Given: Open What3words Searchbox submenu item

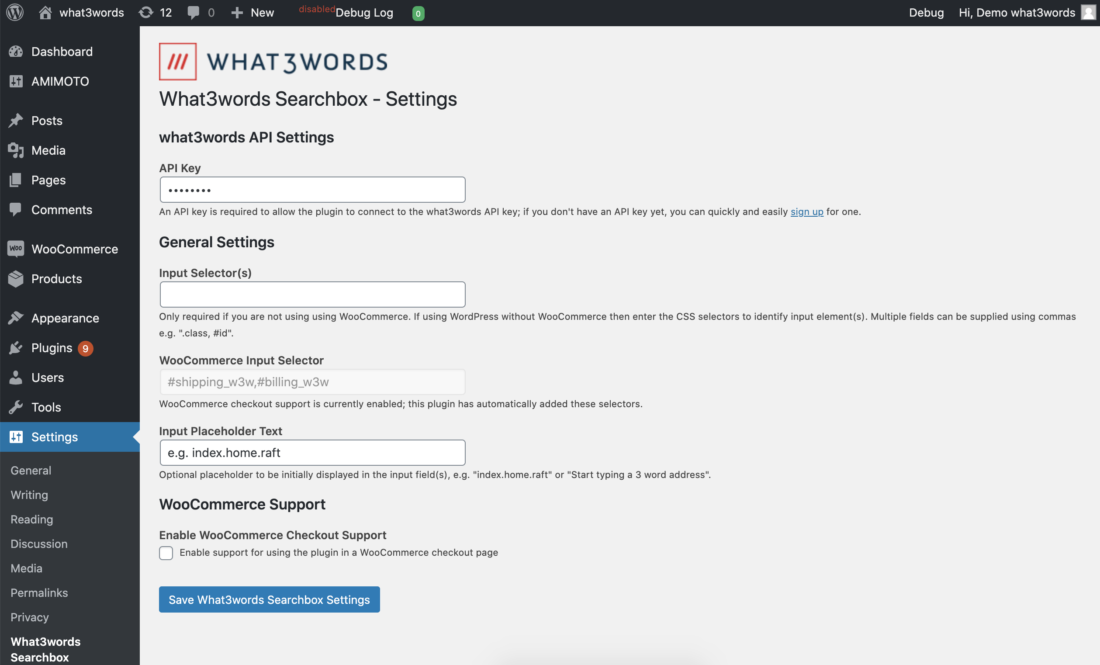Looking at the screenshot, I should pyautogui.click(x=46, y=650).
